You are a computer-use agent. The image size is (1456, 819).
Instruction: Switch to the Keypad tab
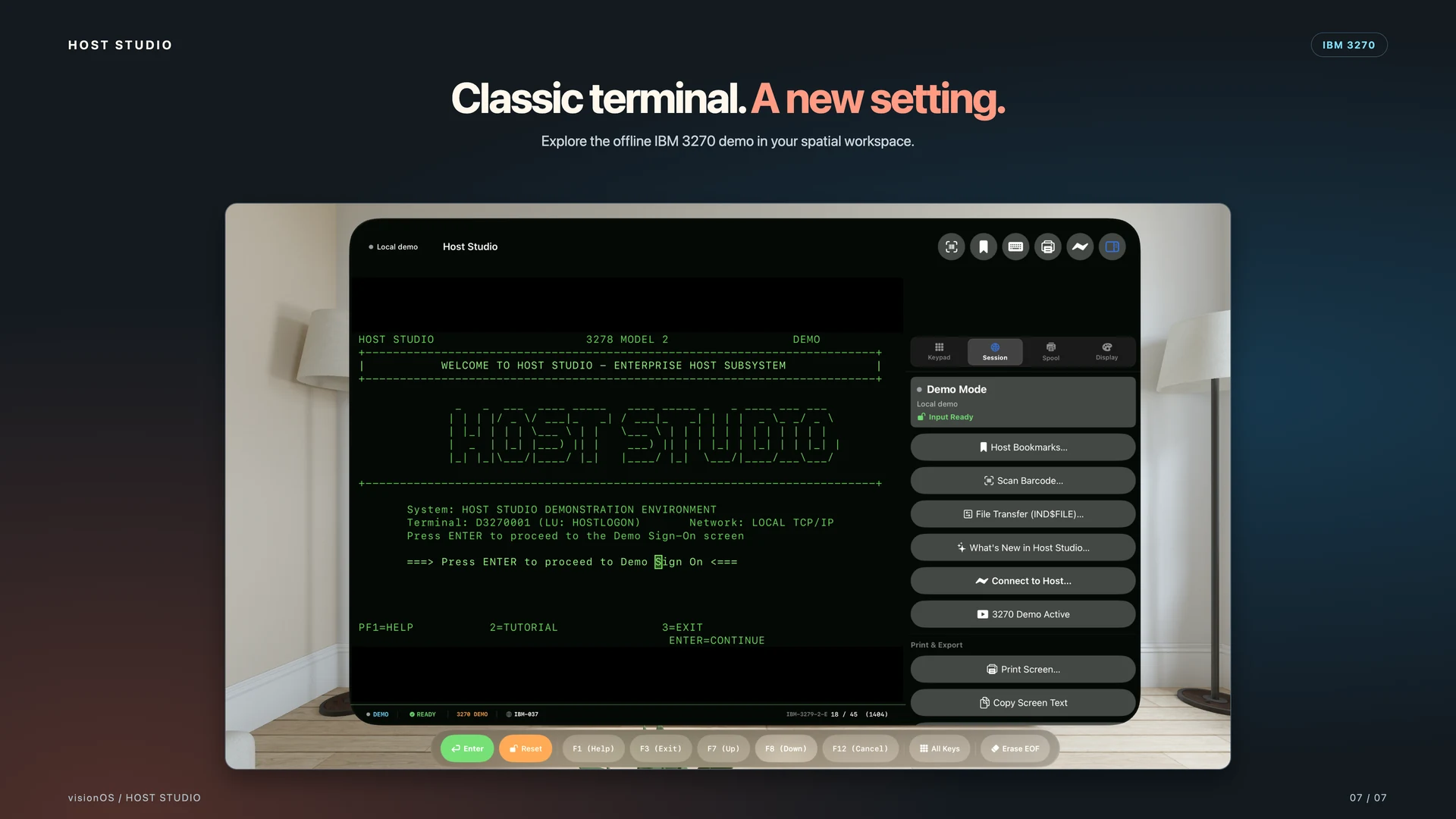939,352
